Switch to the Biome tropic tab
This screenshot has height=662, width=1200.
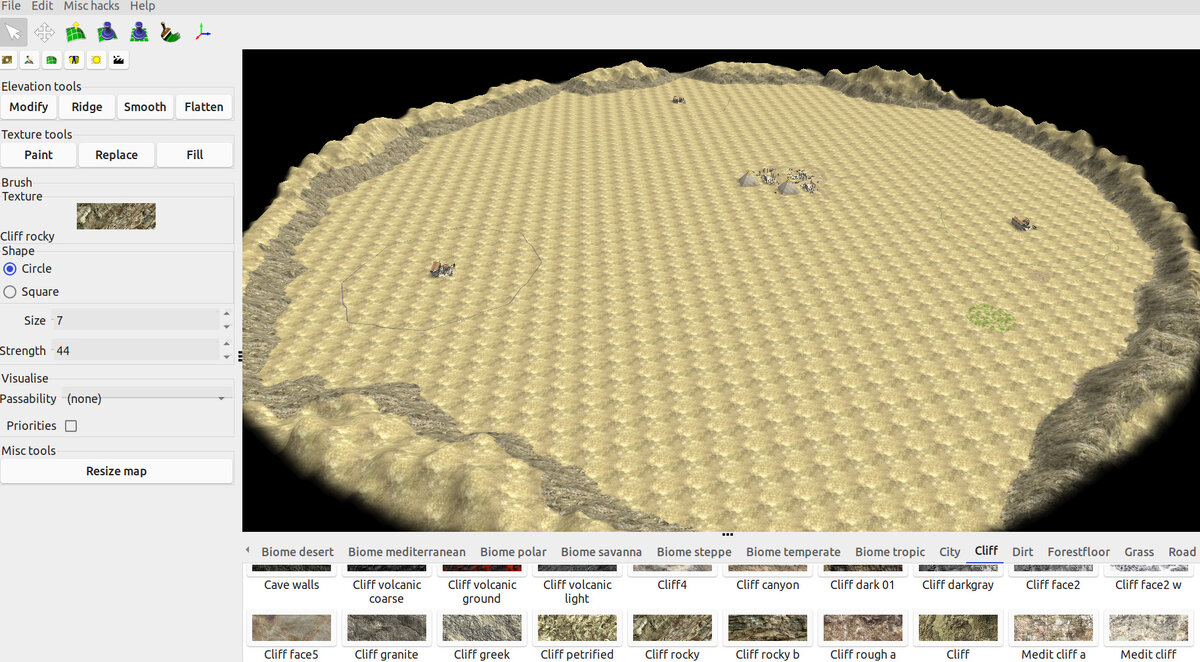click(890, 552)
